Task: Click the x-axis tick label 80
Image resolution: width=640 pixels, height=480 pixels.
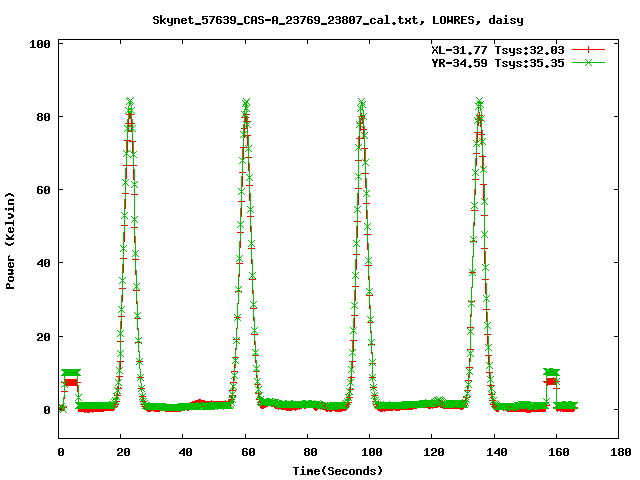Action: [311, 452]
